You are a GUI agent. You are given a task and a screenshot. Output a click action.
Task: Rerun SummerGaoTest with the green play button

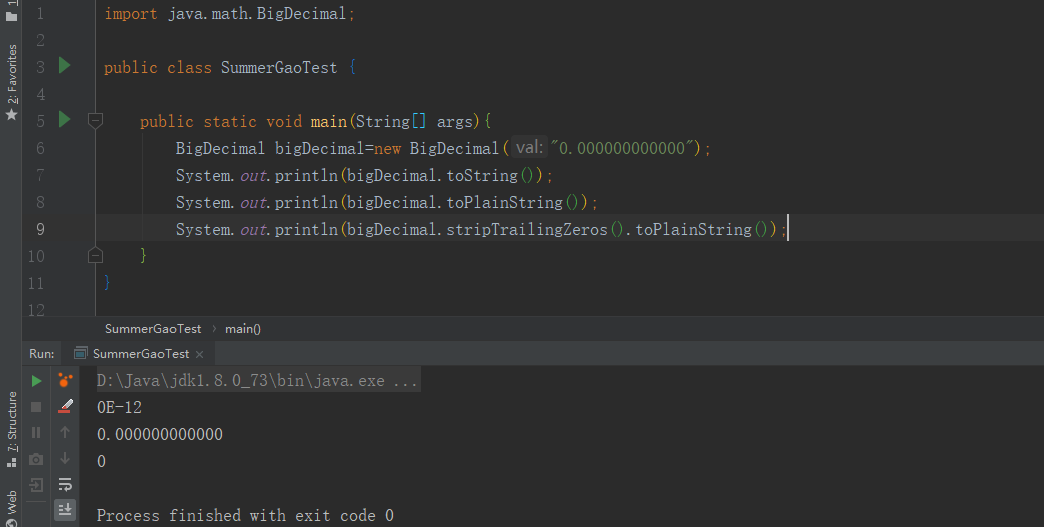click(x=37, y=381)
